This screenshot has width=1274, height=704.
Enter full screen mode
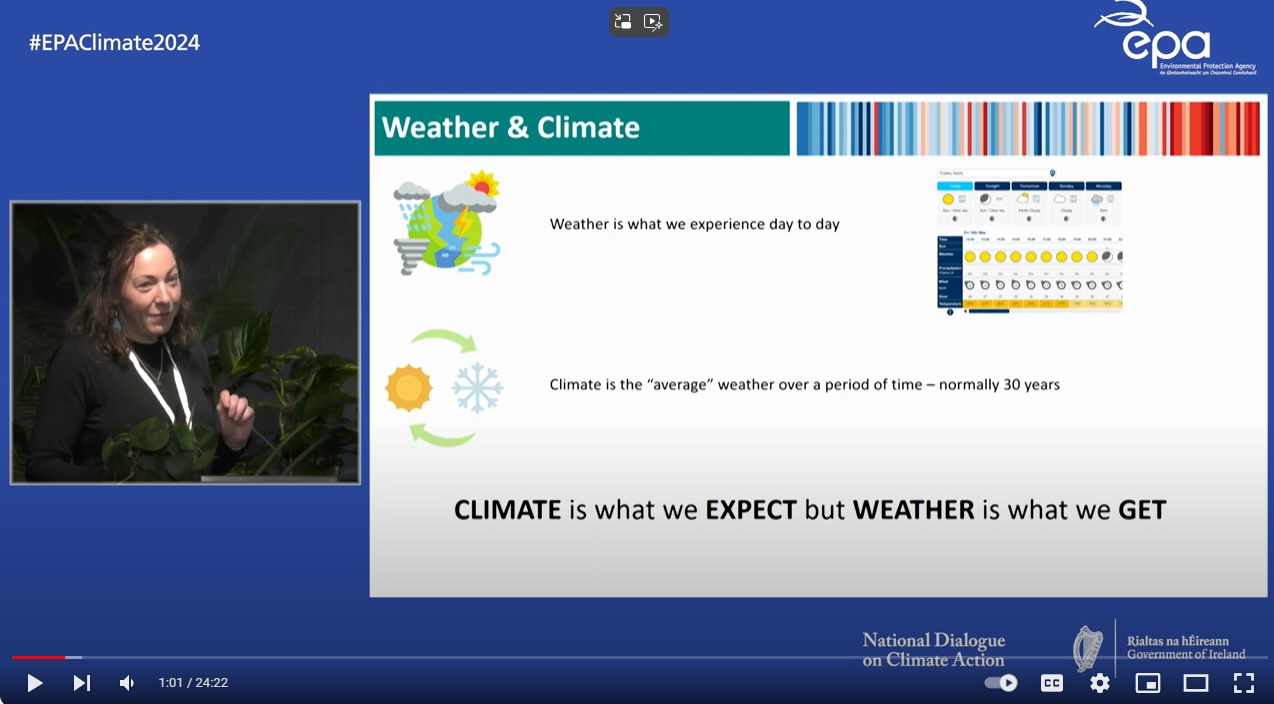click(1243, 683)
